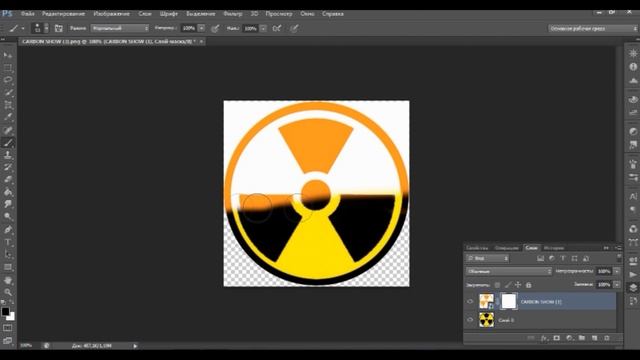
Task: Toggle lock image pixels
Action: pyautogui.click(x=508, y=285)
